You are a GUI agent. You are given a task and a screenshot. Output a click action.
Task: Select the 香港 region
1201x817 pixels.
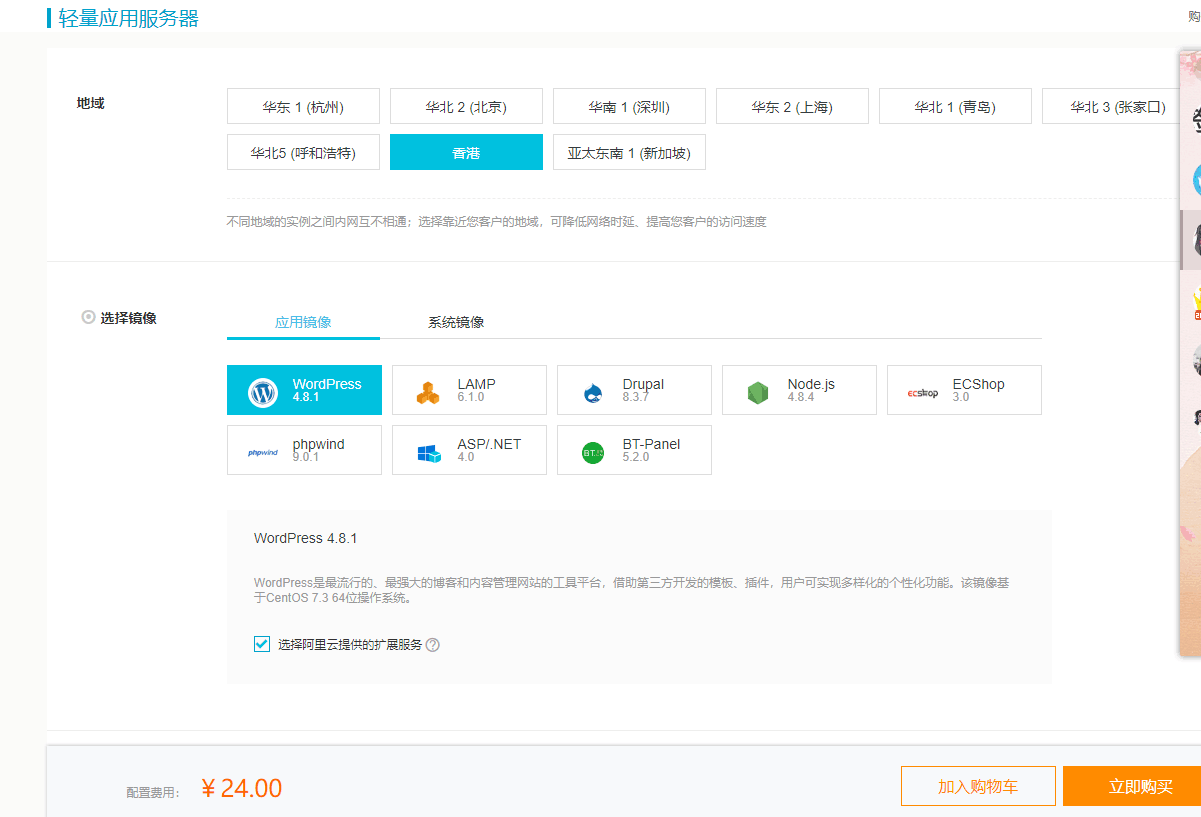coord(466,152)
